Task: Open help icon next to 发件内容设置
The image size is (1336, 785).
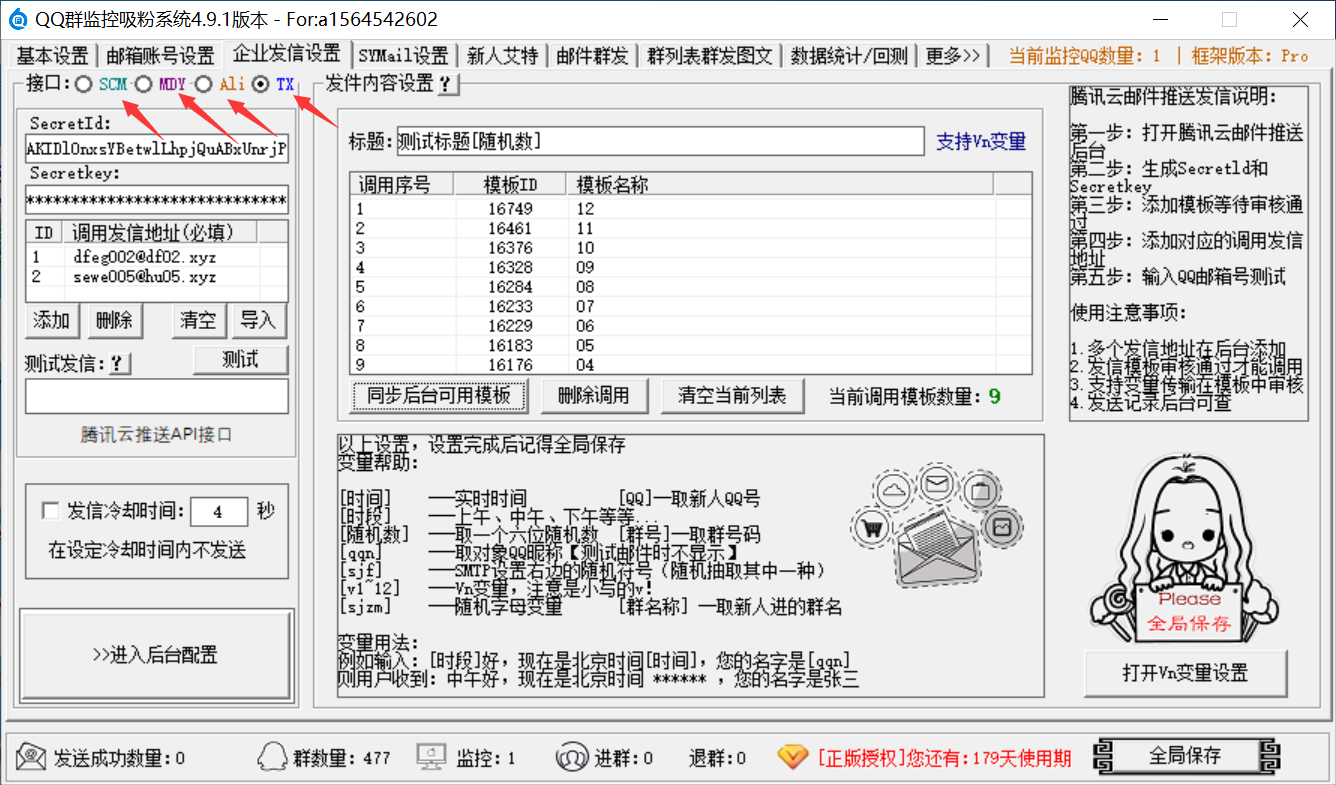Action: (447, 85)
